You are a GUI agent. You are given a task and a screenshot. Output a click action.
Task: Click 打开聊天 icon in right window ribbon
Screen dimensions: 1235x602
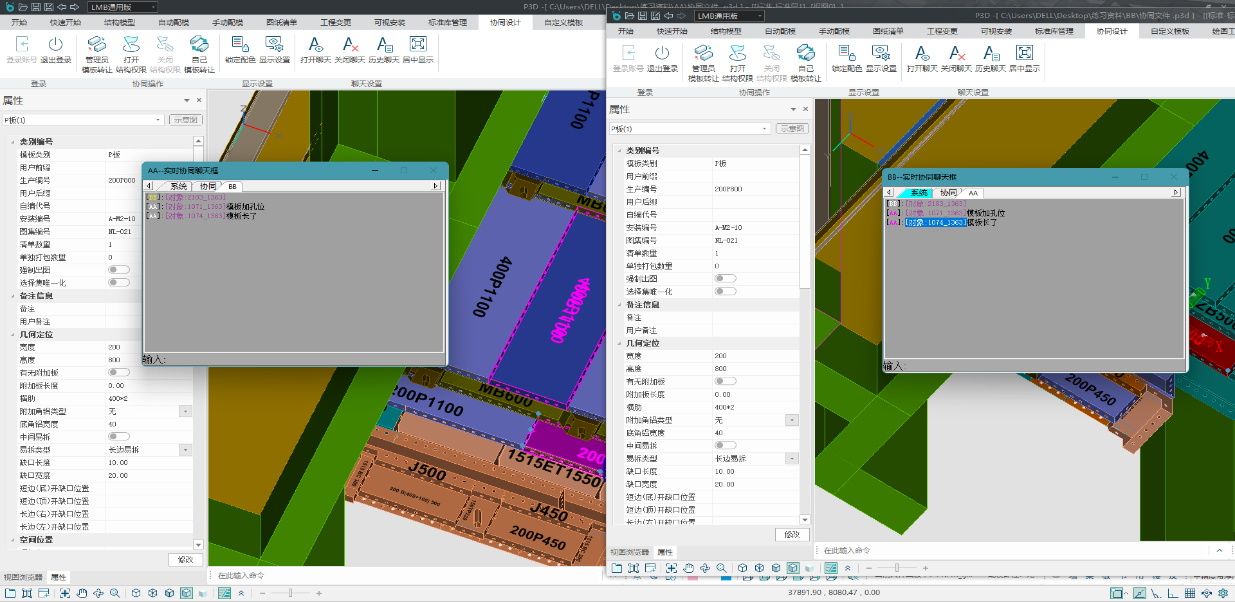pyautogui.click(x=921, y=54)
